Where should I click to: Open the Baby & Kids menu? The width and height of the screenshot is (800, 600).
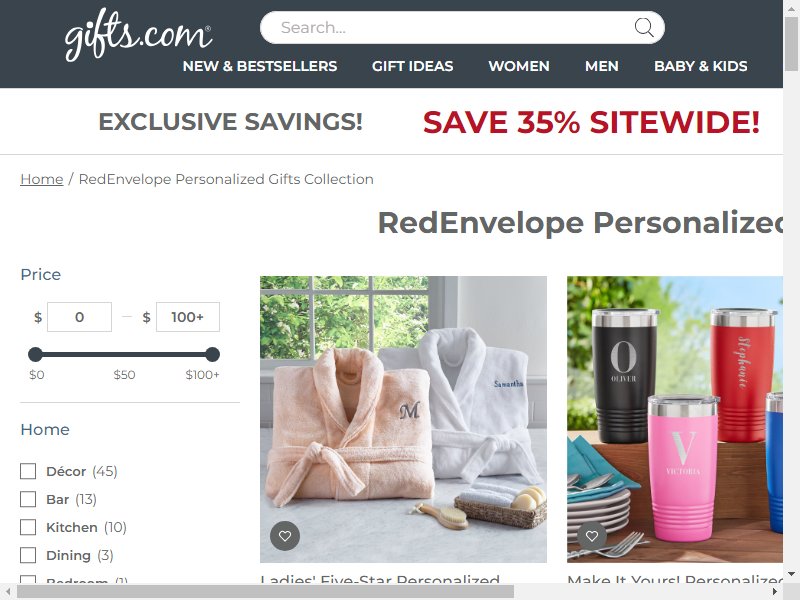point(701,66)
